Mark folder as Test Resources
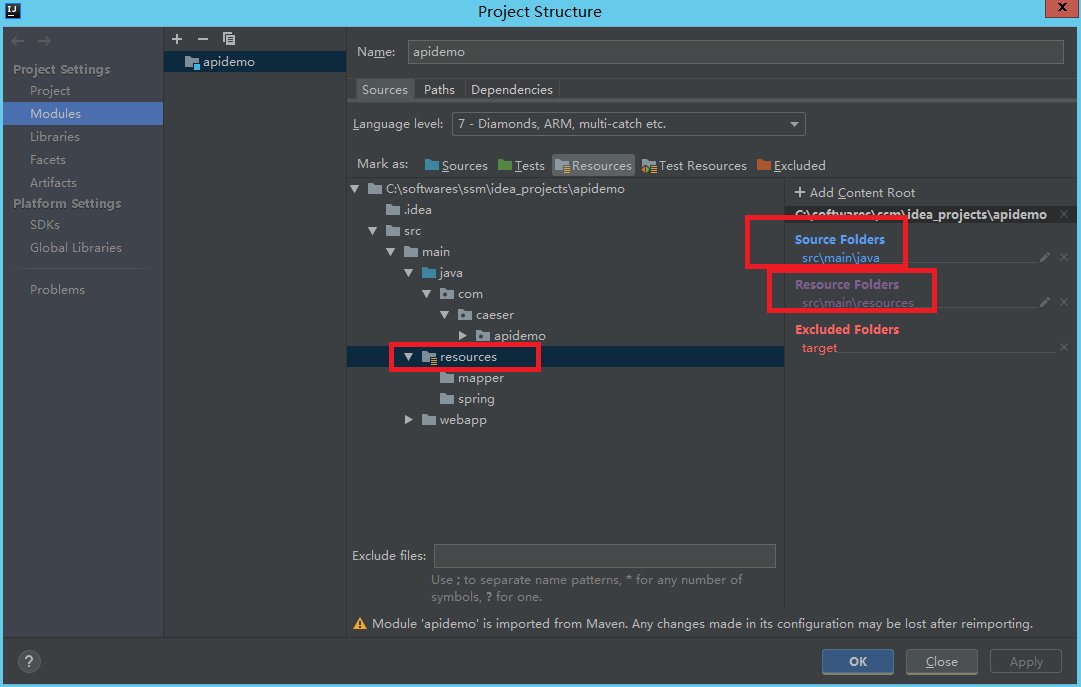1081x687 pixels. pos(694,166)
